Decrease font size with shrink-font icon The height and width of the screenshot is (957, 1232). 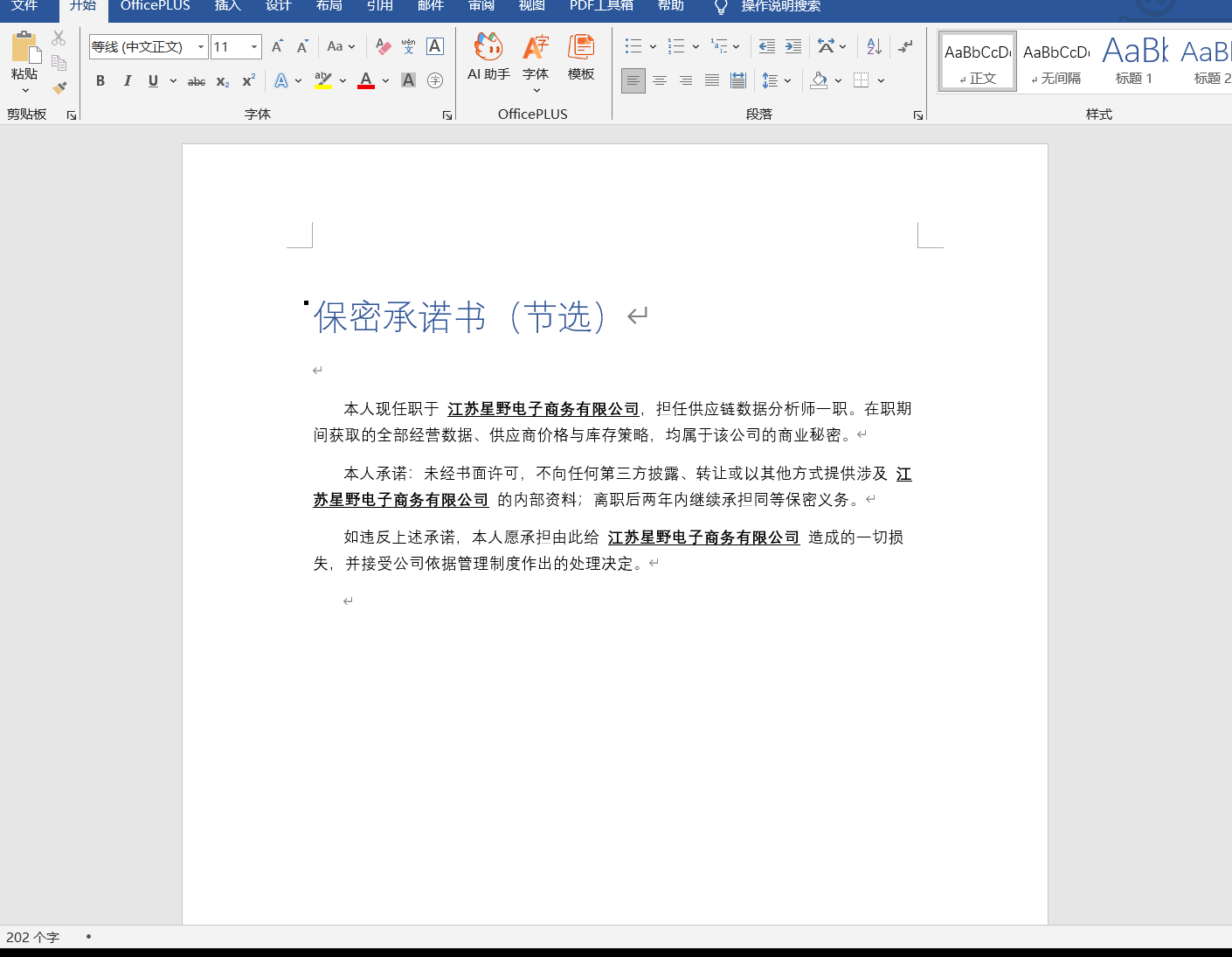coord(302,46)
